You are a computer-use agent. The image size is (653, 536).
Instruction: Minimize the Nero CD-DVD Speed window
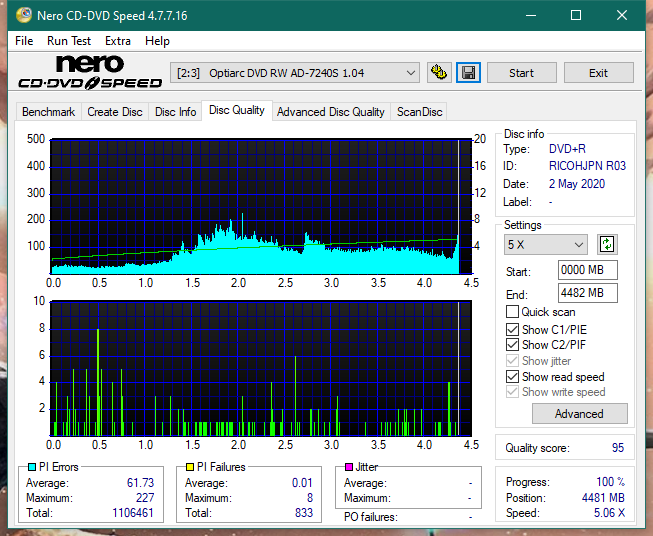coord(531,15)
